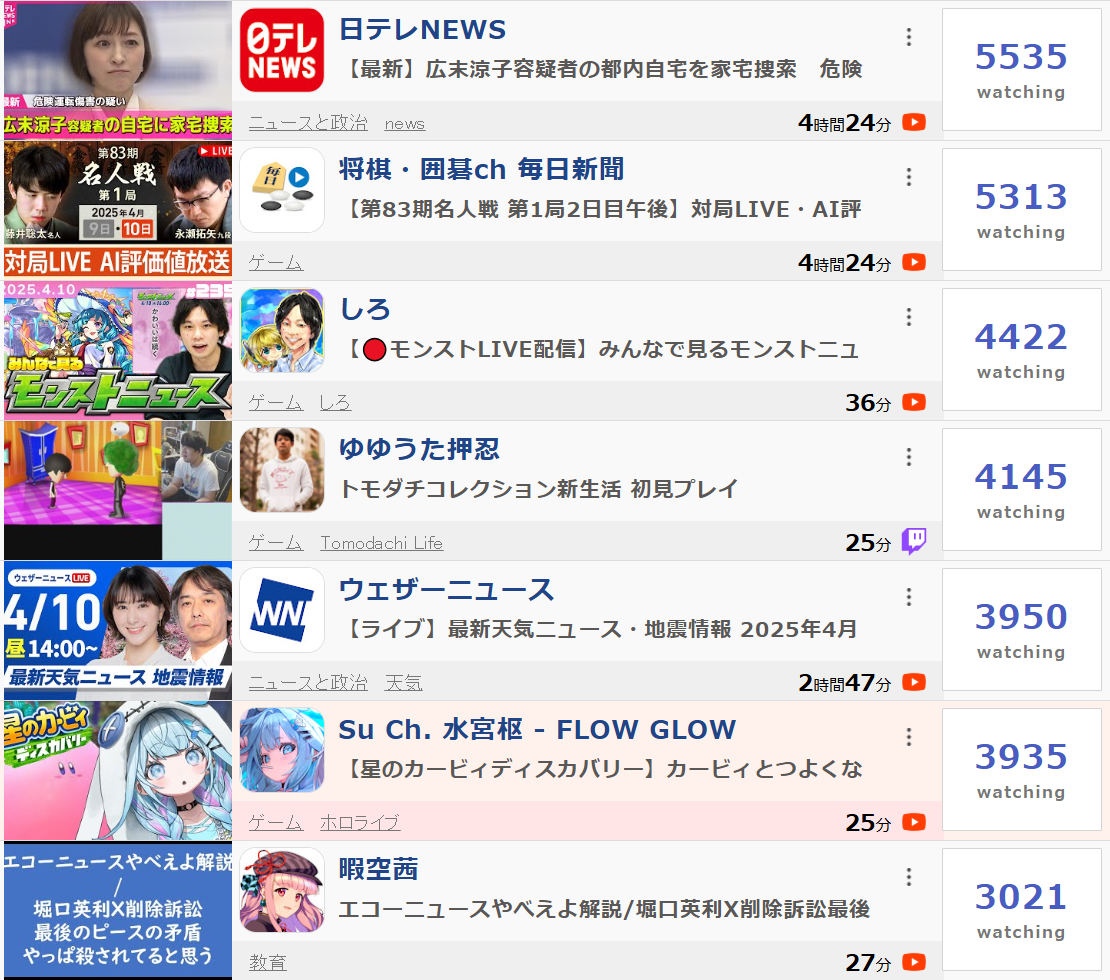Open the モンストニュース stream thumbnail
Screen dimensions: 1110x980
118,351
